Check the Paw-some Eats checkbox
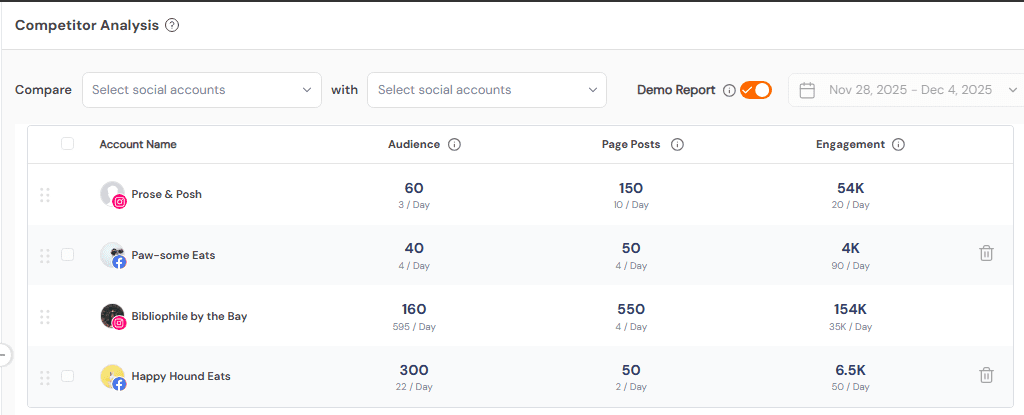This screenshot has height=415, width=1024. [68, 255]
